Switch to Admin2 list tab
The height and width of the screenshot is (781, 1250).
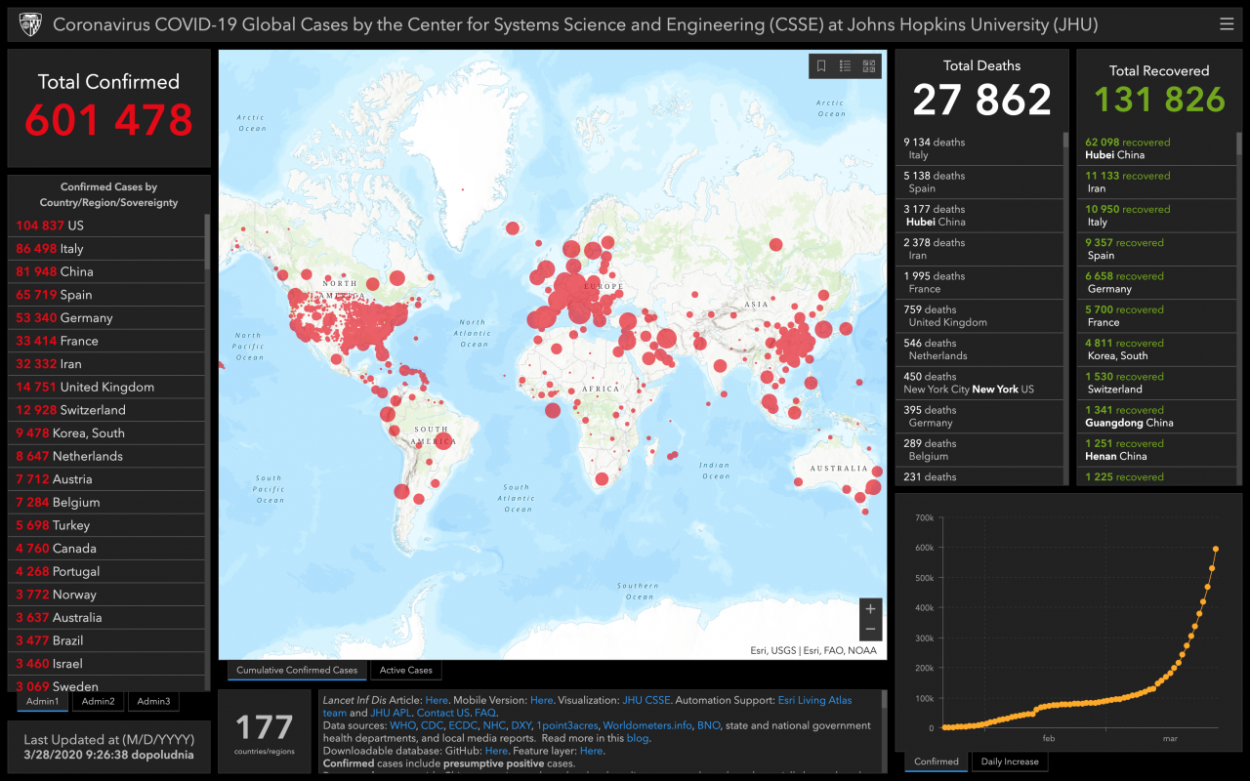(x=98, y=701)
